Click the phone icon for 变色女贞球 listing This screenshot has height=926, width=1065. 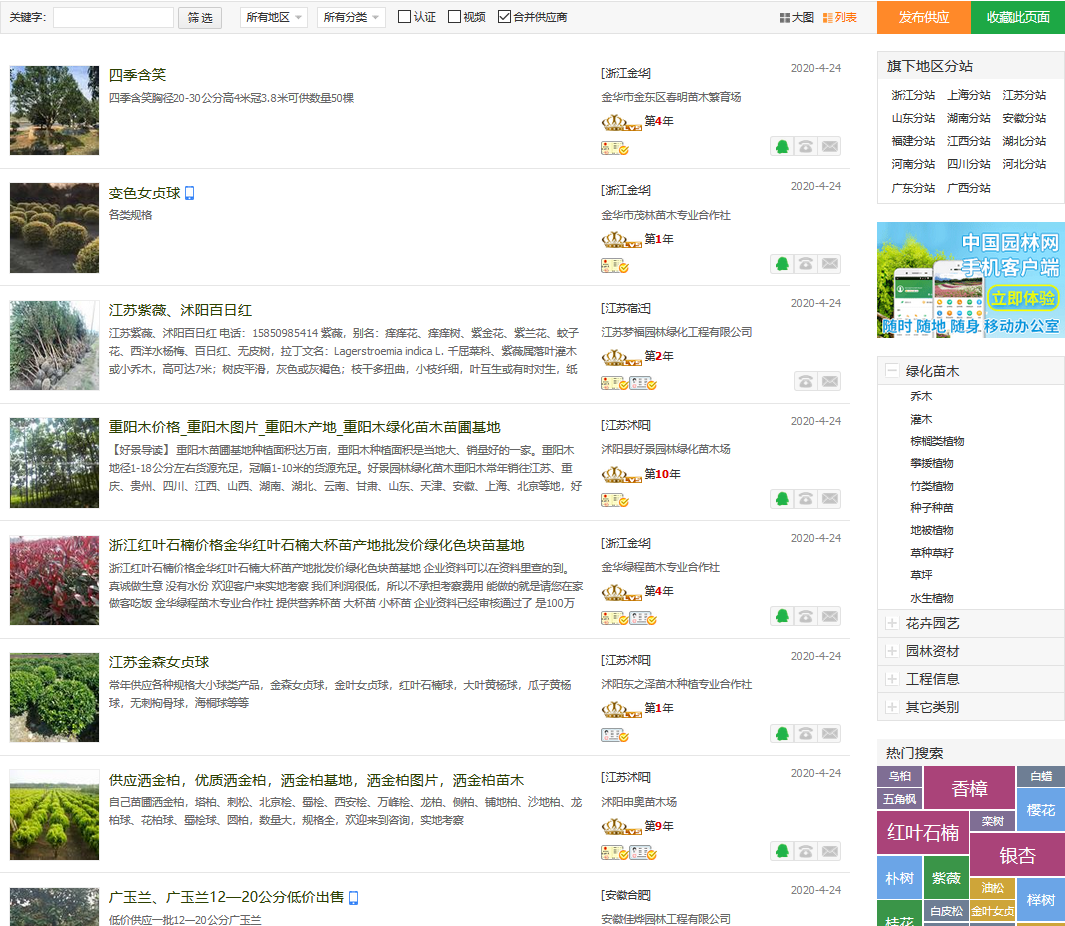tap(806, 264)
